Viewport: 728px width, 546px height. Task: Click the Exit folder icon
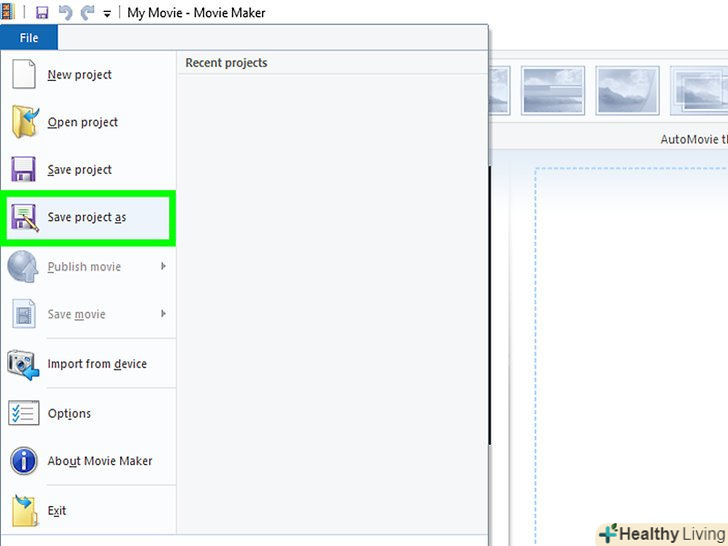click(24, 511)
